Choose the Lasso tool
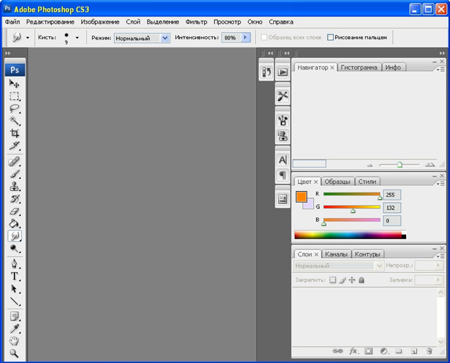Viewport: 450px width, 363px height. tap(14, 108)
